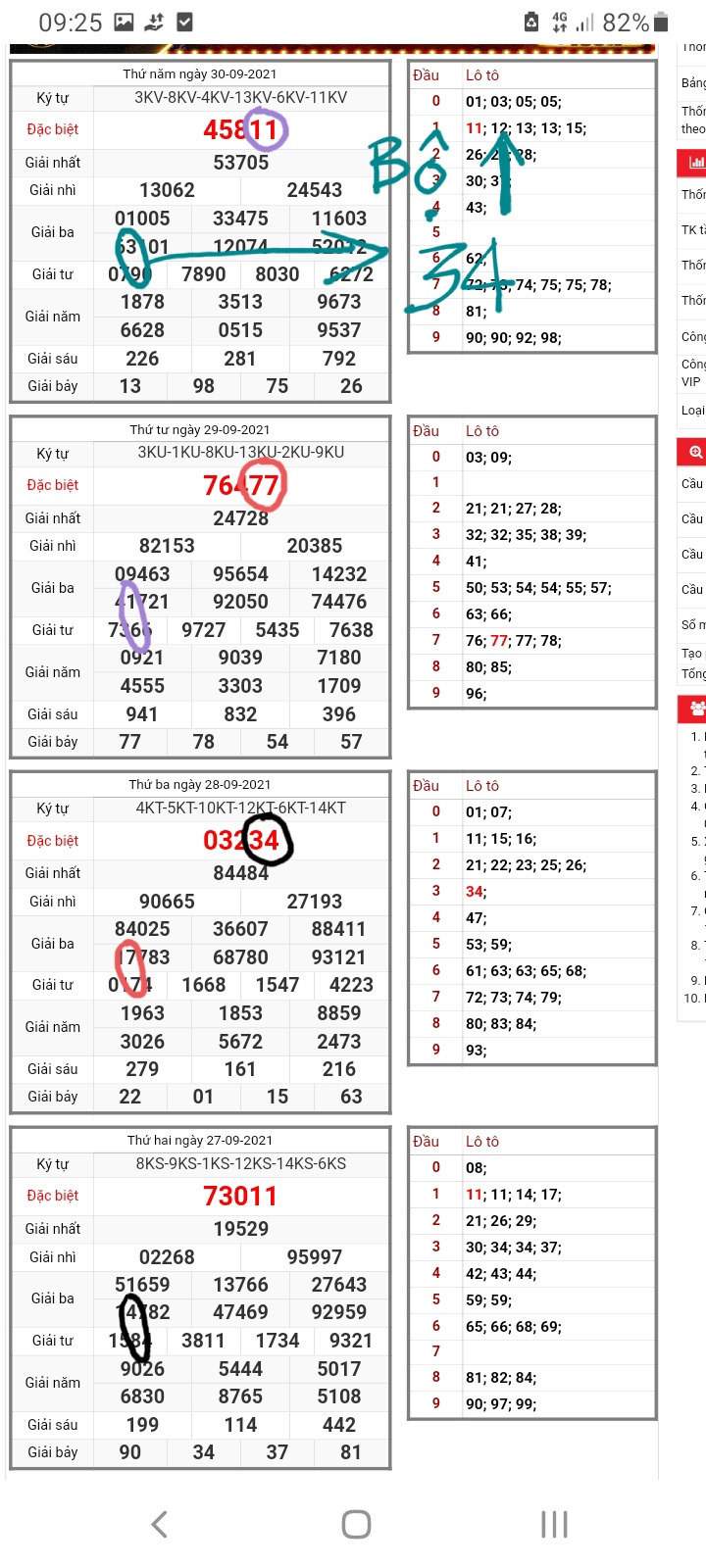Tap fifth prize number 6628
The height and width of the screenshot is (1568, 706).
(x=142, y=330)
